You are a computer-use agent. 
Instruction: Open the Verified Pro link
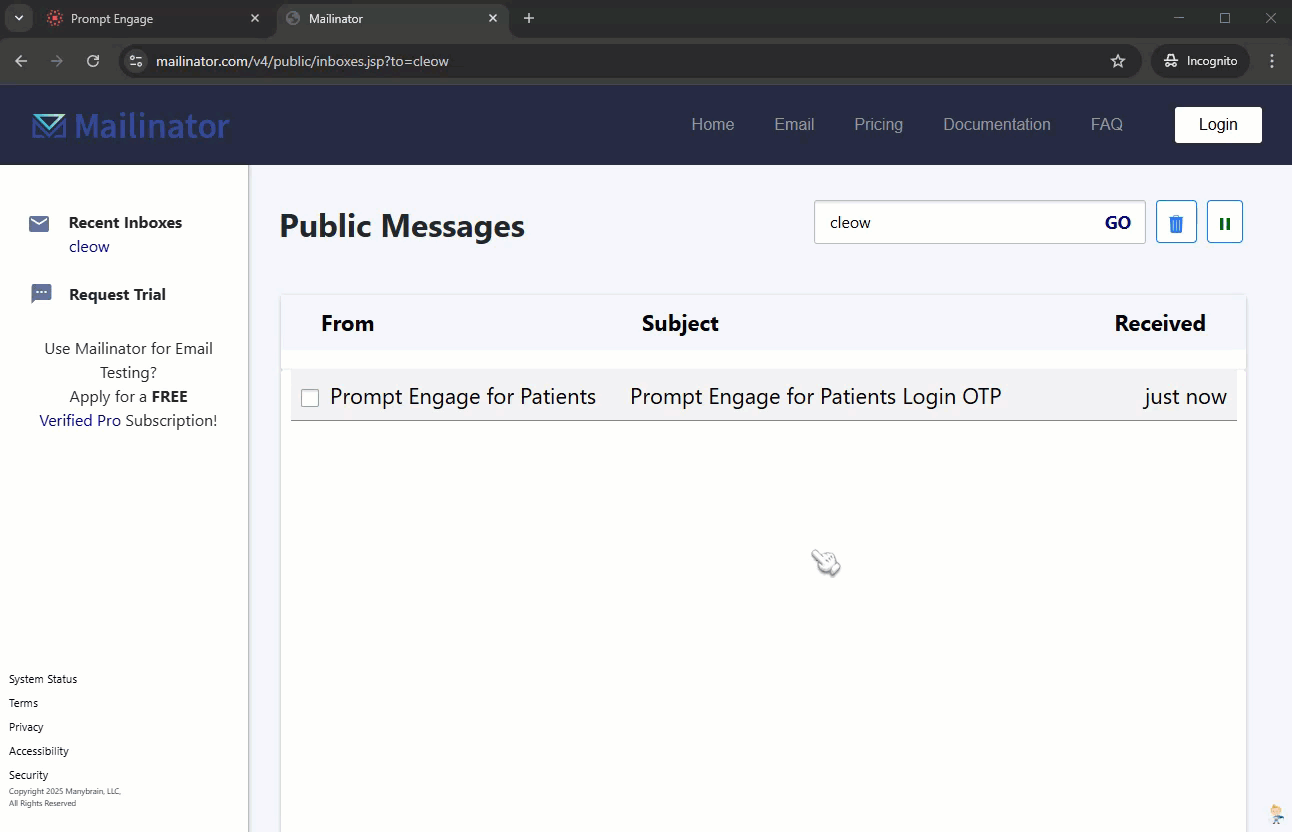click(x=80, y=421)
